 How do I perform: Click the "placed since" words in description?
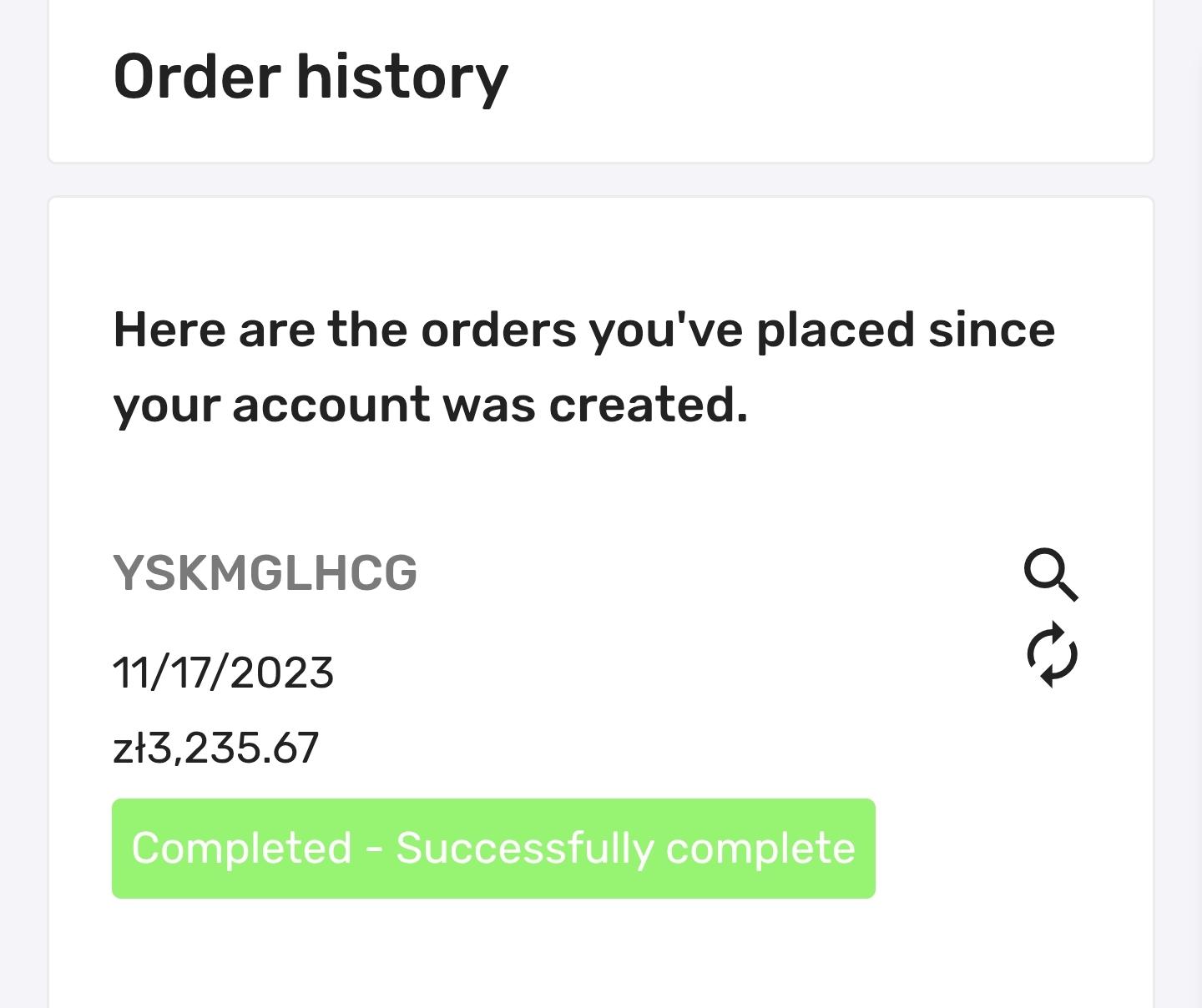click(x=905, y=330)
